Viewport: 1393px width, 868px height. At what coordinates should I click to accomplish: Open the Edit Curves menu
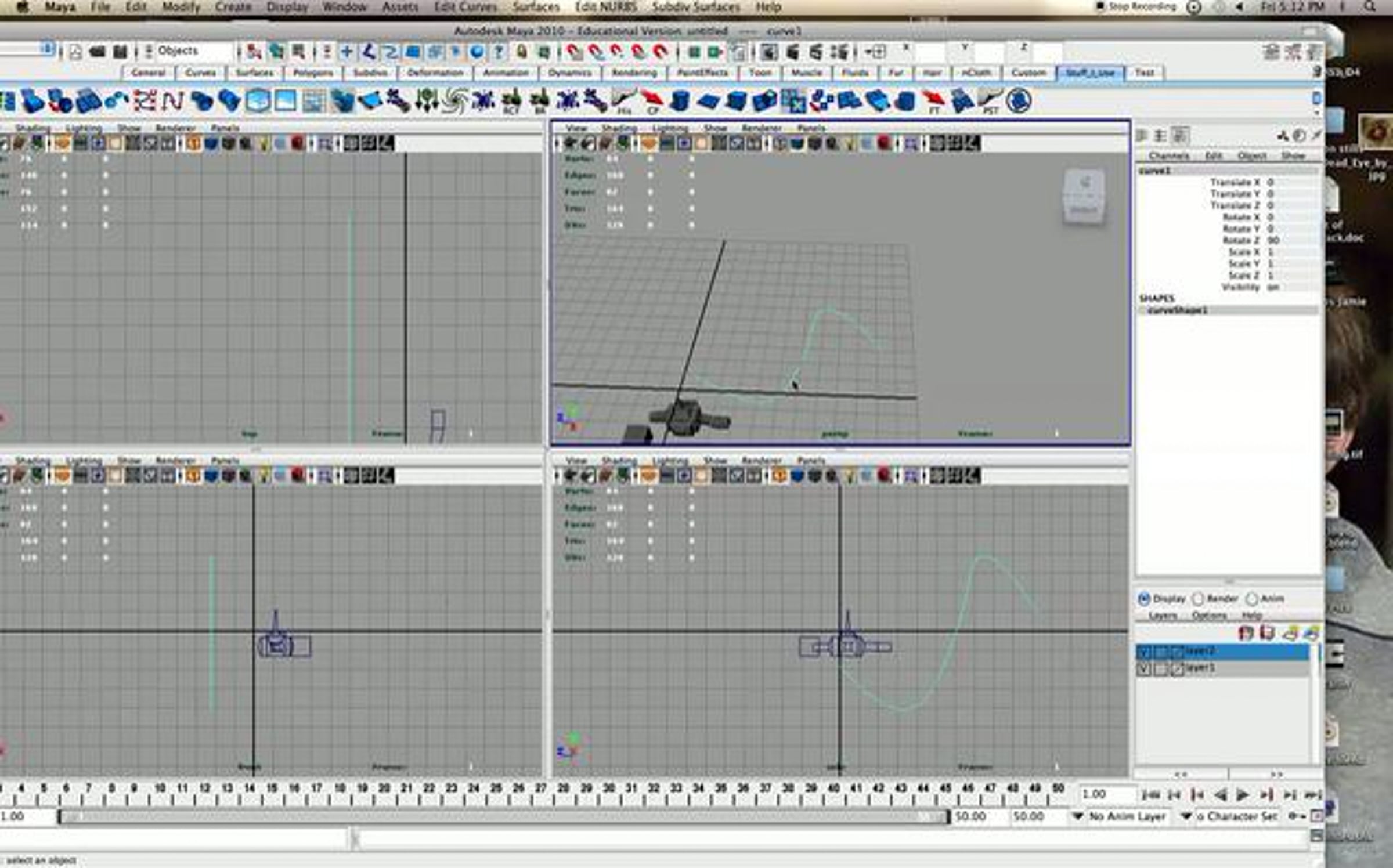pyautogui.click(x=465, y=7)
